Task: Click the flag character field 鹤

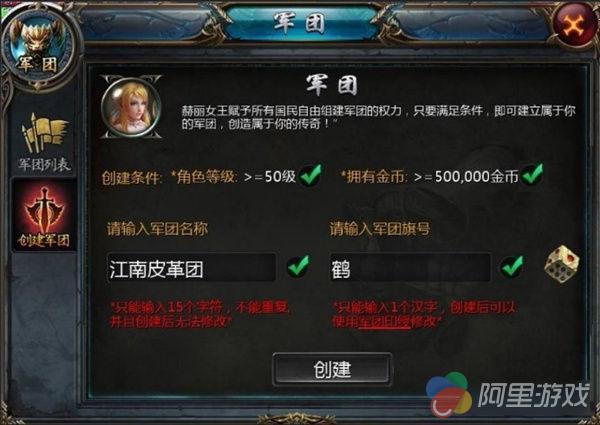Action: point(410,268)
